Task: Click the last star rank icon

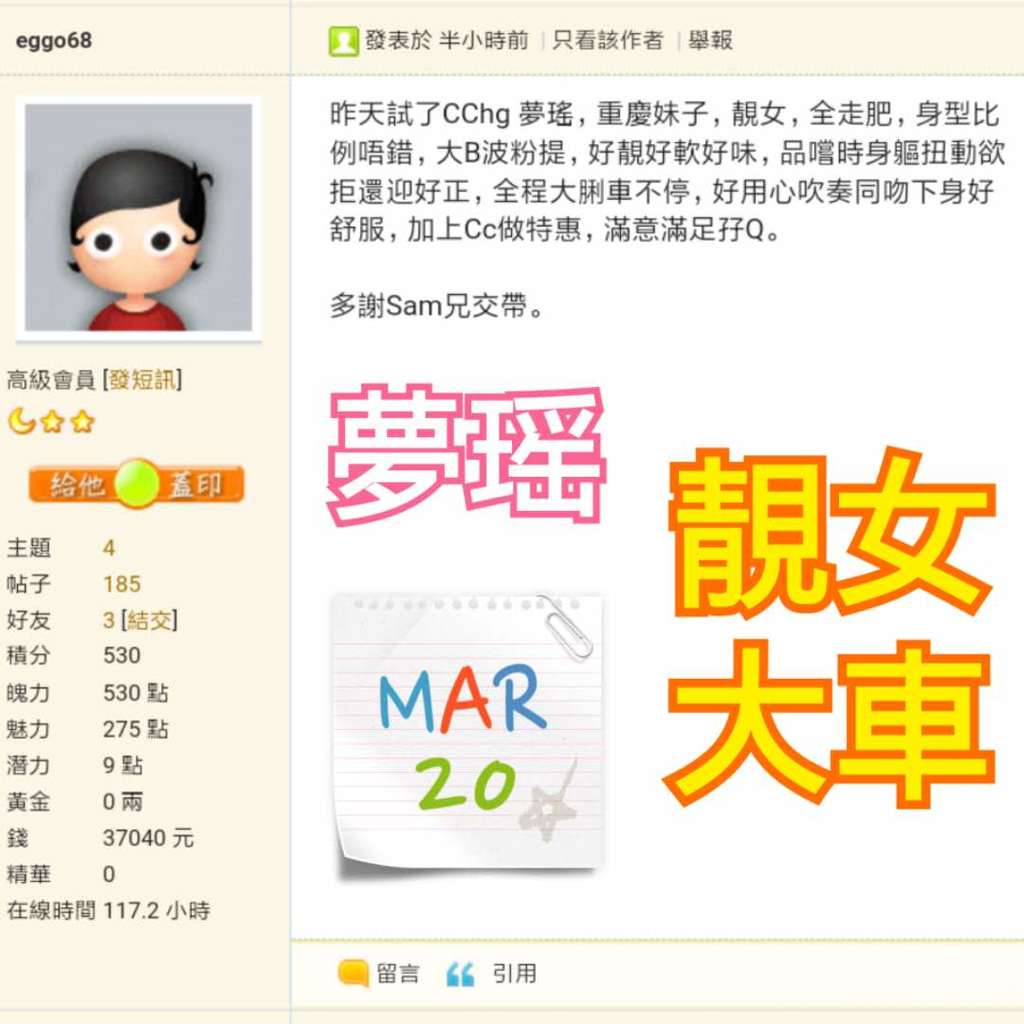Action: pos(82,422)
